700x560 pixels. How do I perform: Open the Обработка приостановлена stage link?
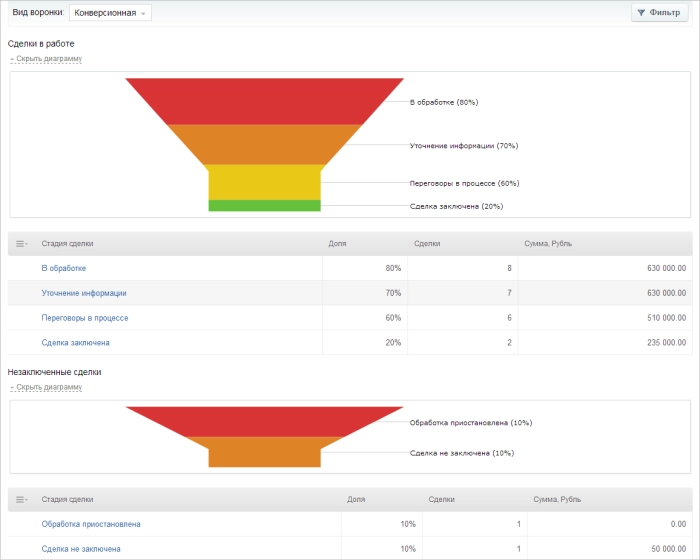90,524
